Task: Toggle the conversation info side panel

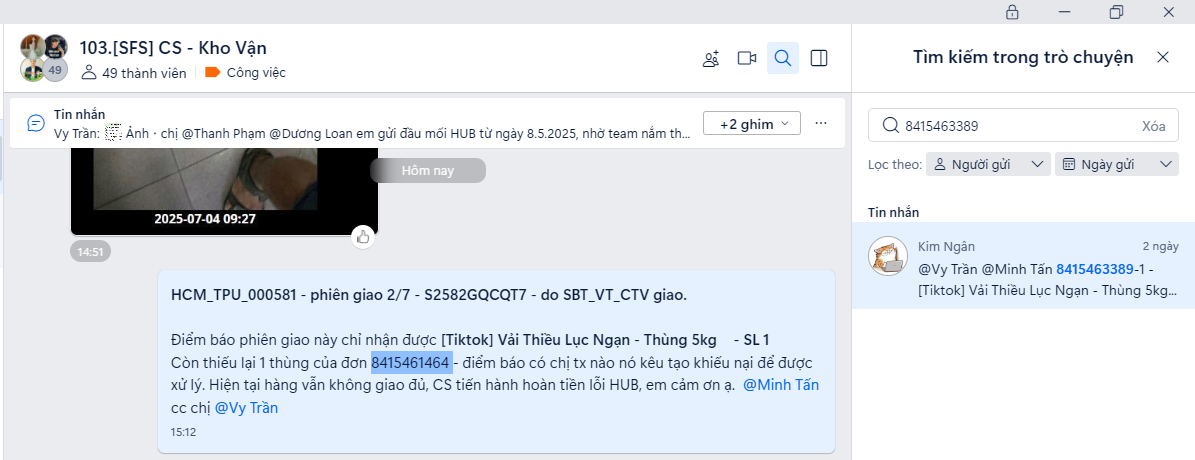Action: coord(819,58)
